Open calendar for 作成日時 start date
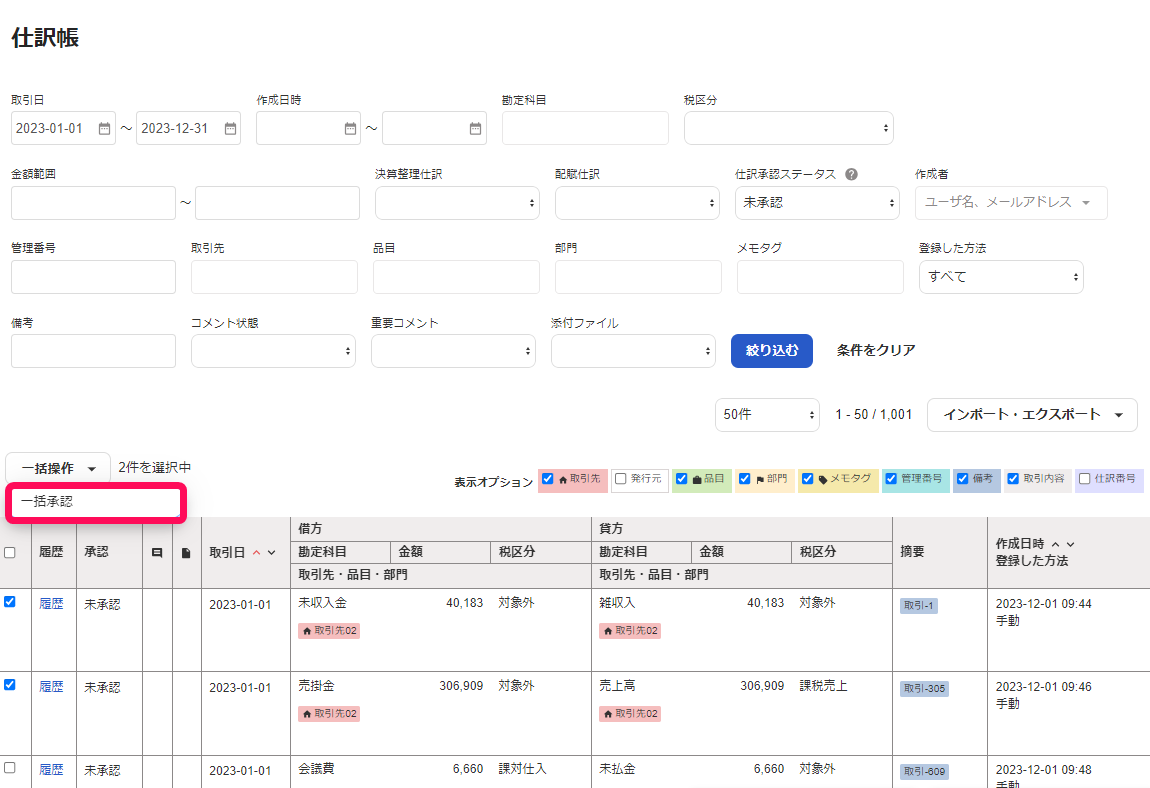1150x788 pixels. click(x=350, y=128)
